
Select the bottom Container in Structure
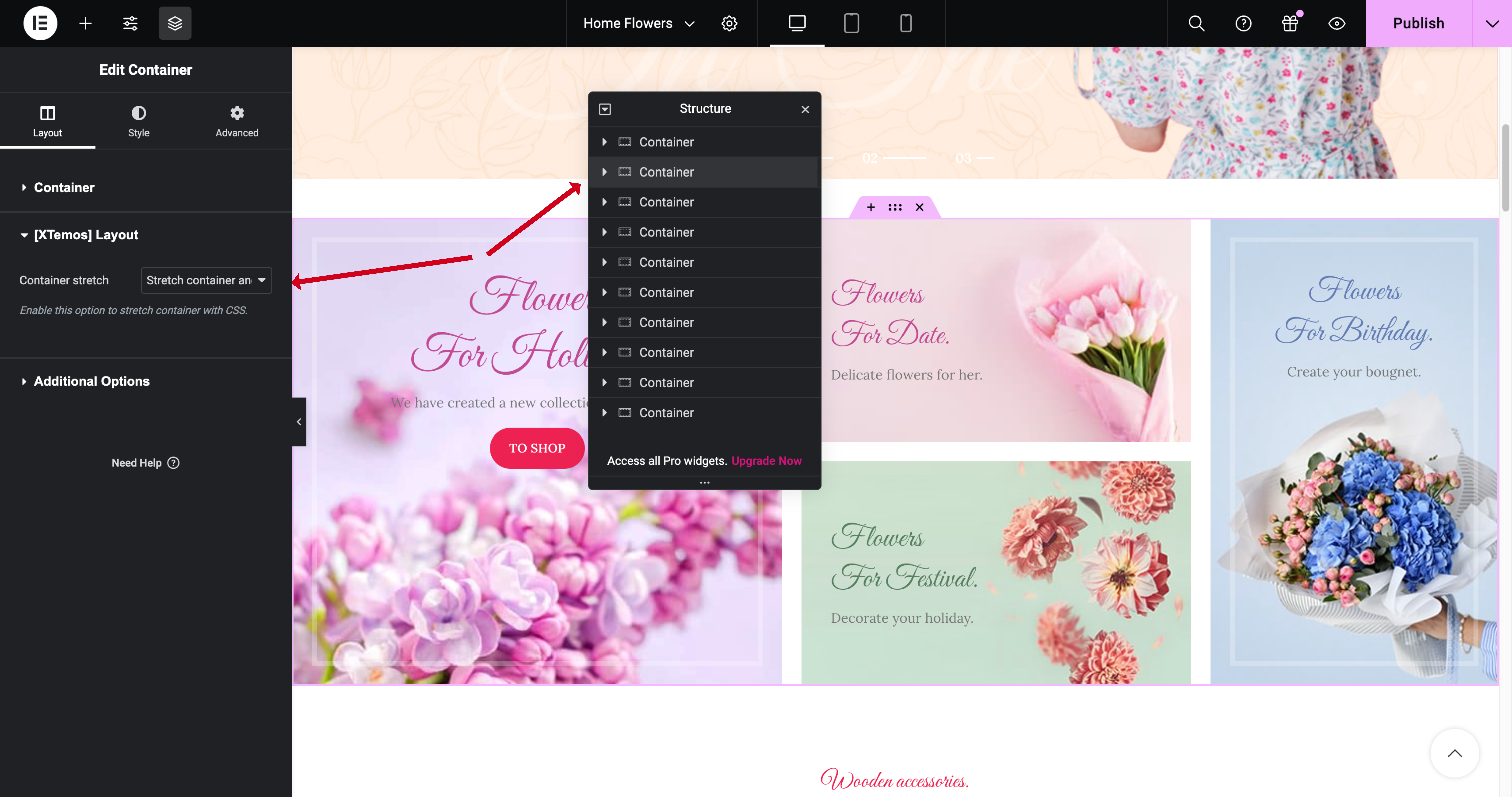(704, 413)
